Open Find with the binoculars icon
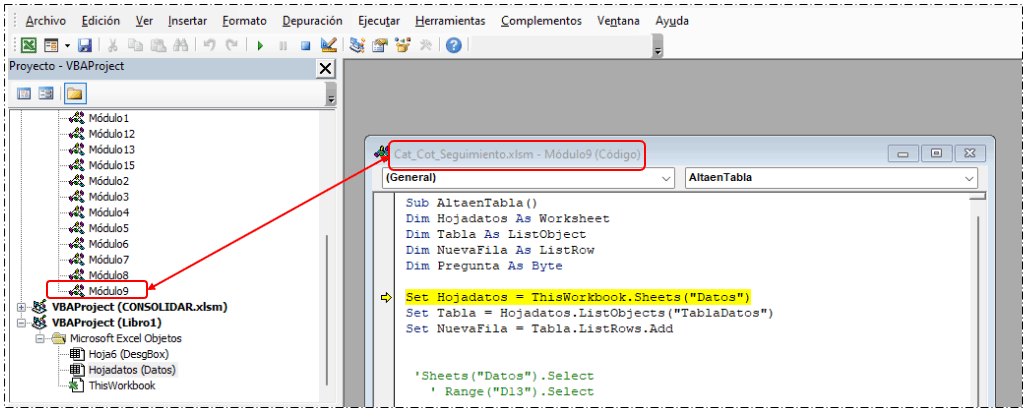 [180, 45]
